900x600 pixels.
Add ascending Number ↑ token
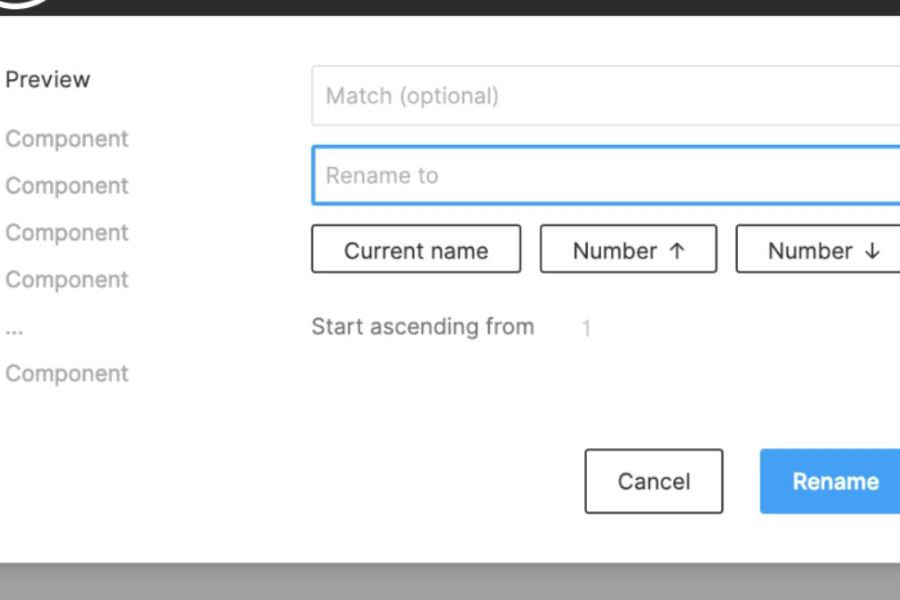[628, 250]
